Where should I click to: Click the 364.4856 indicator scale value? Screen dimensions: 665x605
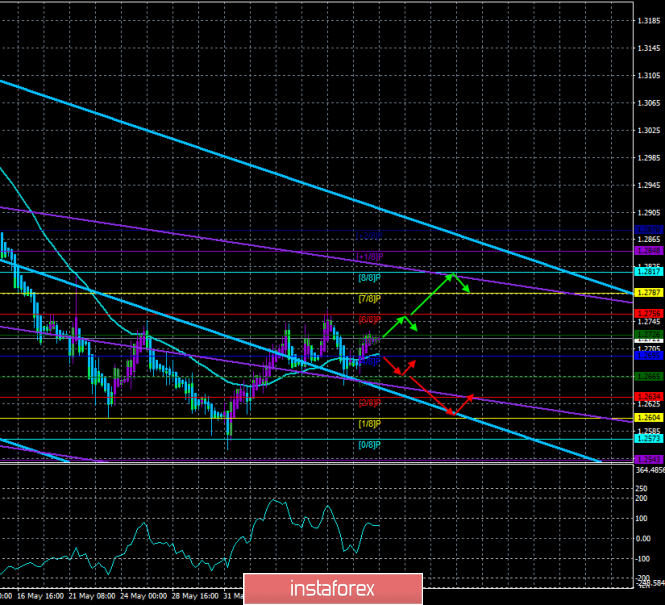650,470
